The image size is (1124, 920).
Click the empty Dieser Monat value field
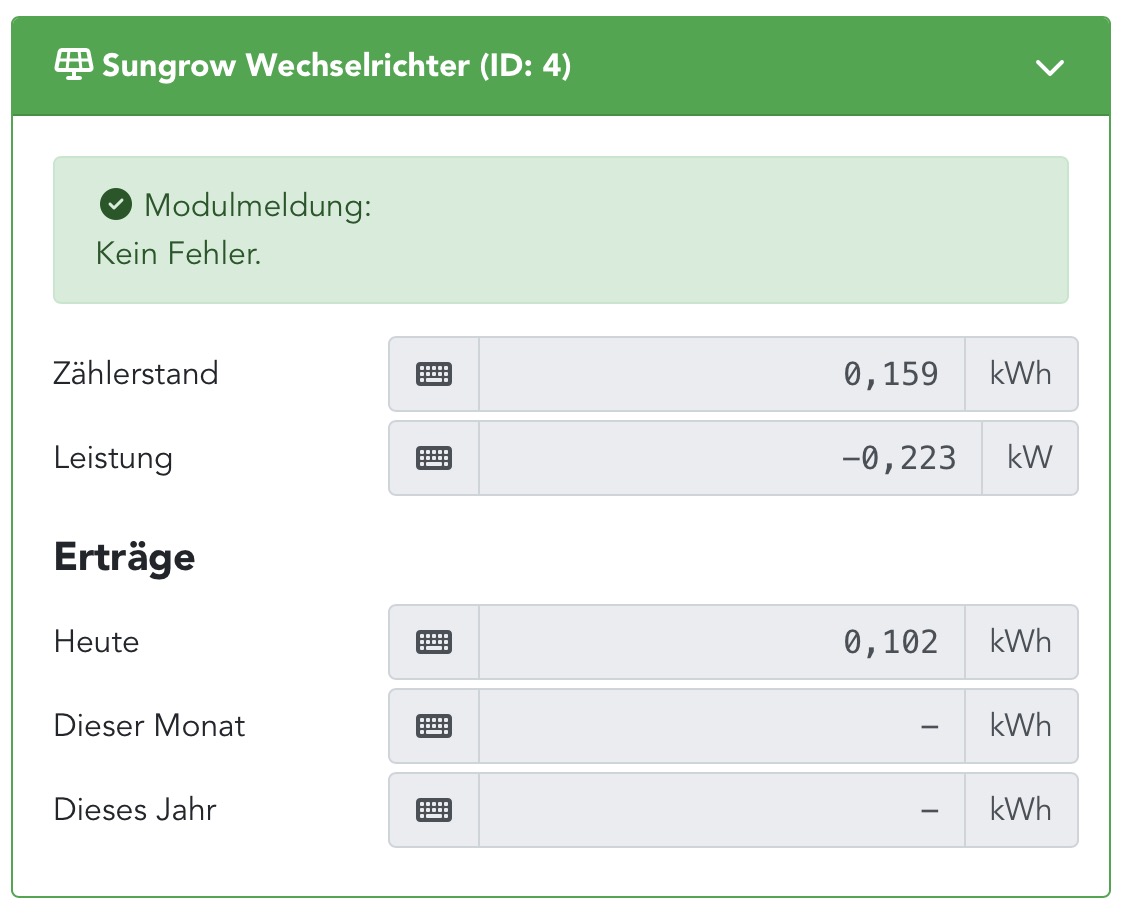[x=722, y=726]
